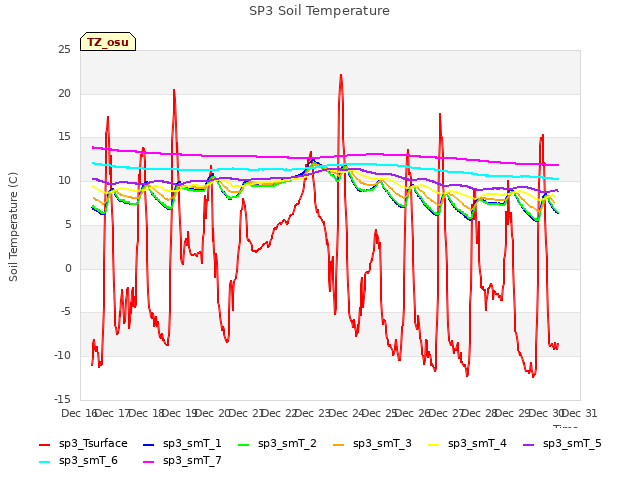
Task: Click the Dec 20 x-axis tick label
Action: point(212,413)
